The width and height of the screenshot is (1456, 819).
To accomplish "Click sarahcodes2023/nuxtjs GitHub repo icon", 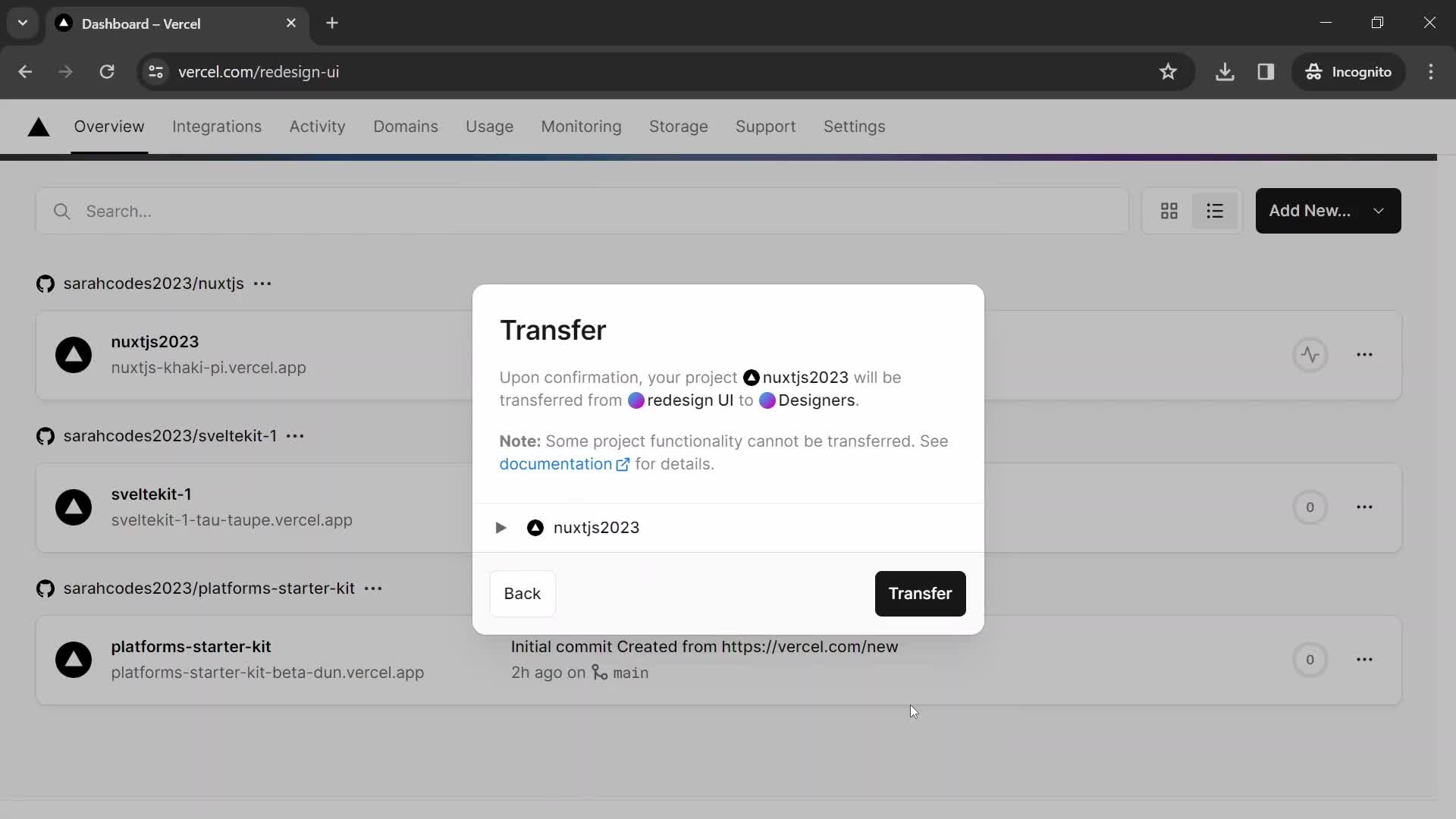I will pos(45,284).
